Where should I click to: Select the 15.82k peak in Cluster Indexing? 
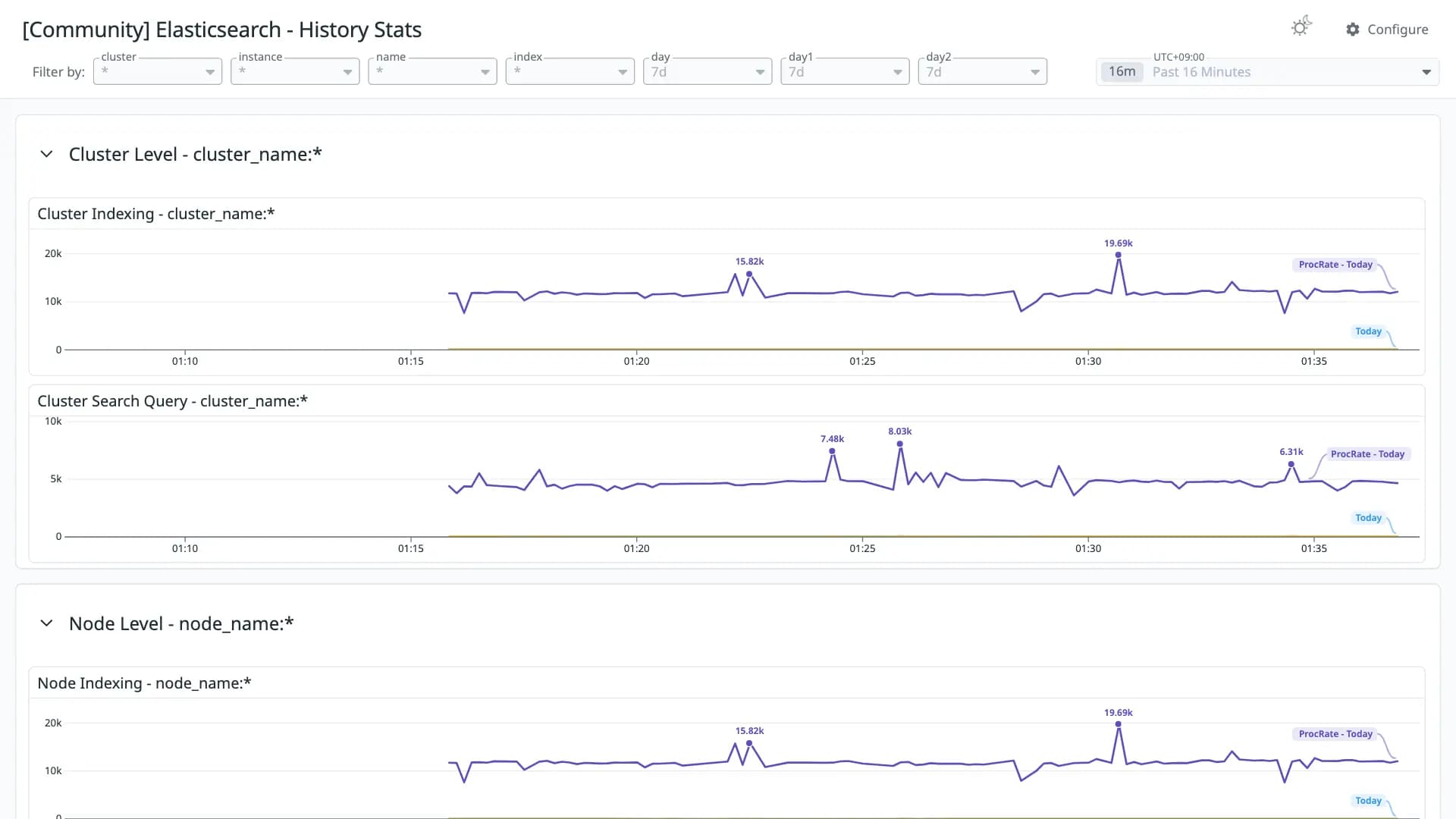coord(749,274)
